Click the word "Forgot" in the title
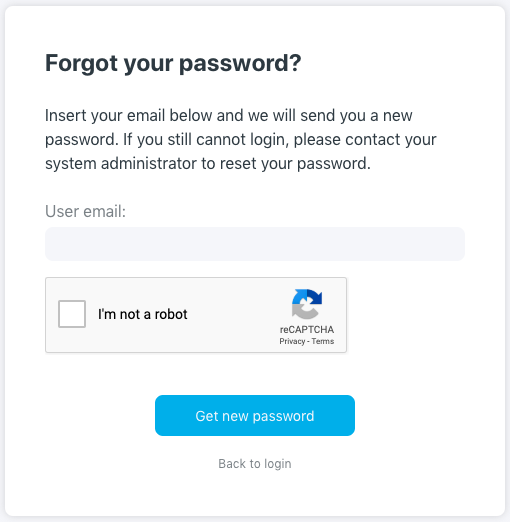510x522 pixels. pos(82,63)
